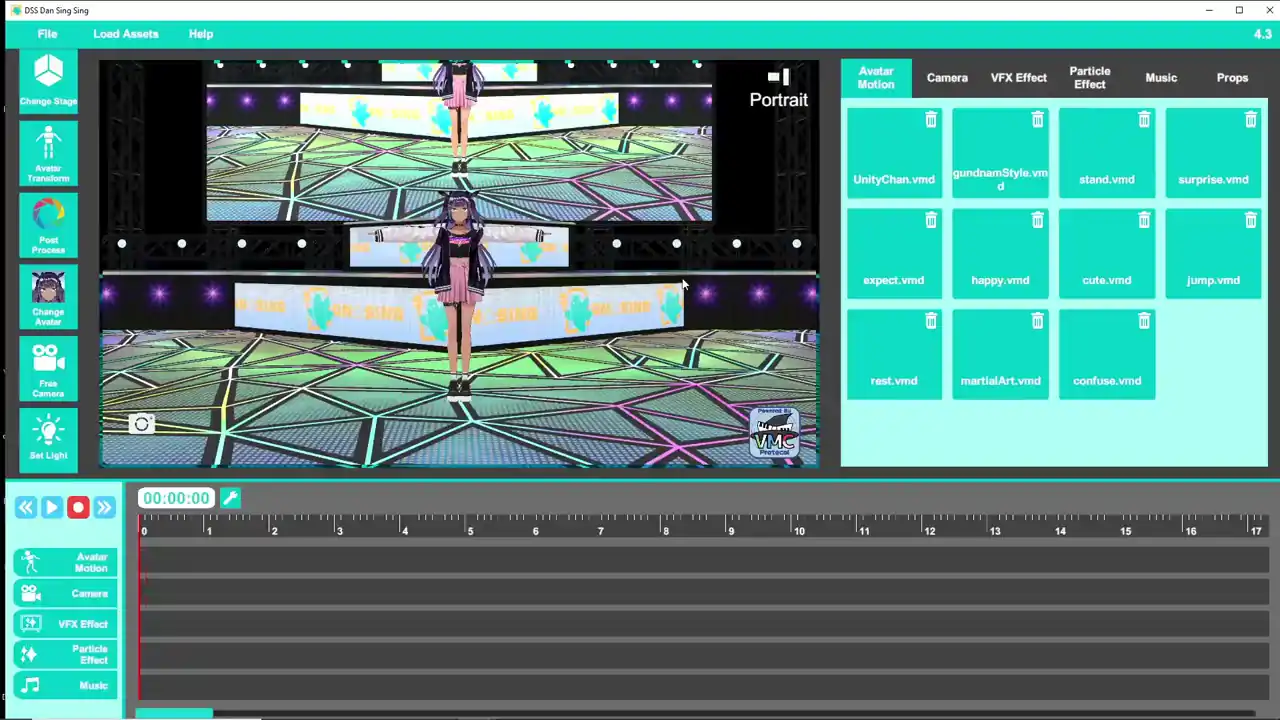The image size is (1280, 720).
Task: Click the 4.3 version label
Action: 1262,34
